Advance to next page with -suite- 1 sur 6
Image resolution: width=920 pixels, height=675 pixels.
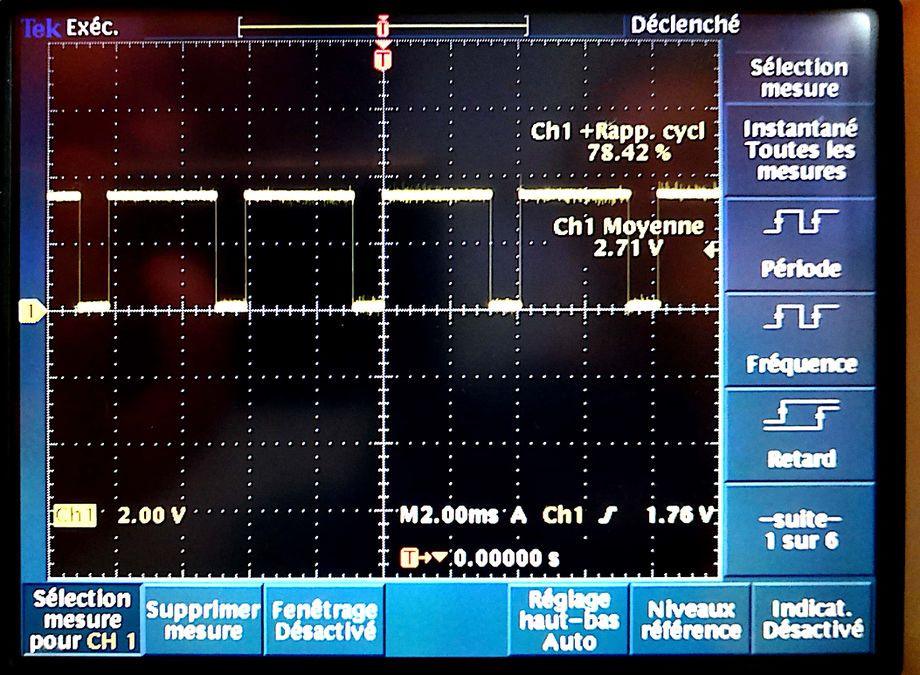(800, 530)
